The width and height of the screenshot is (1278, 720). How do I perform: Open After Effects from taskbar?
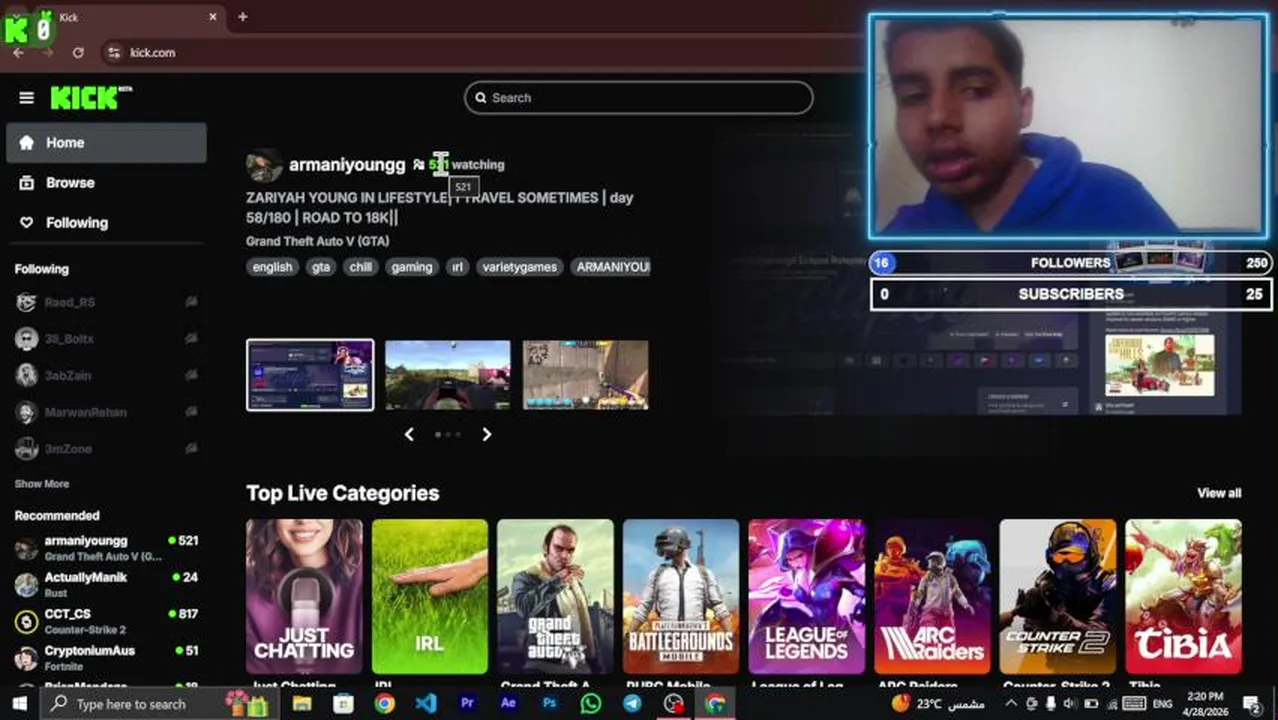point(508,704)
